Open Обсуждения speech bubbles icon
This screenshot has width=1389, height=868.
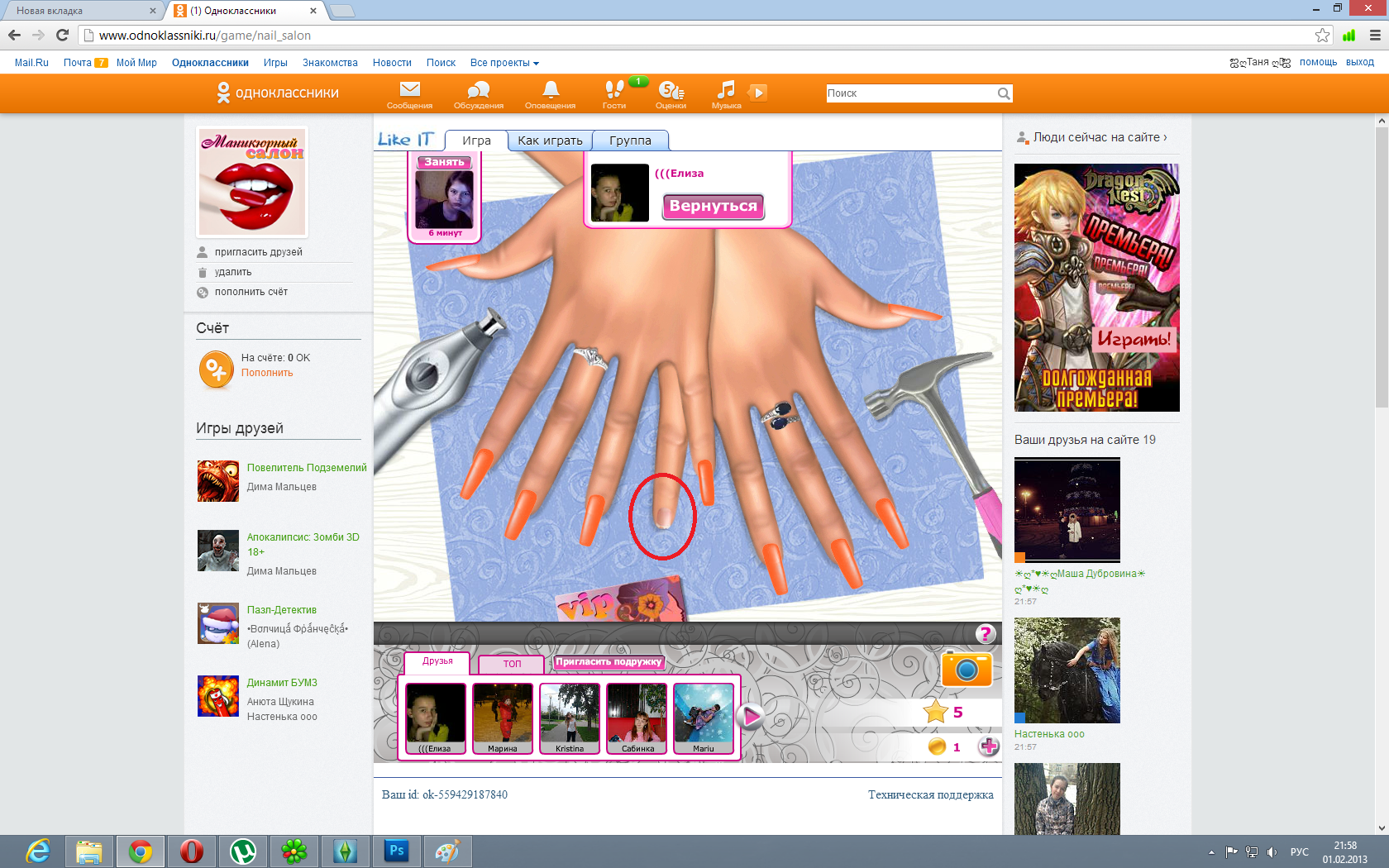[x=479, y=89]
